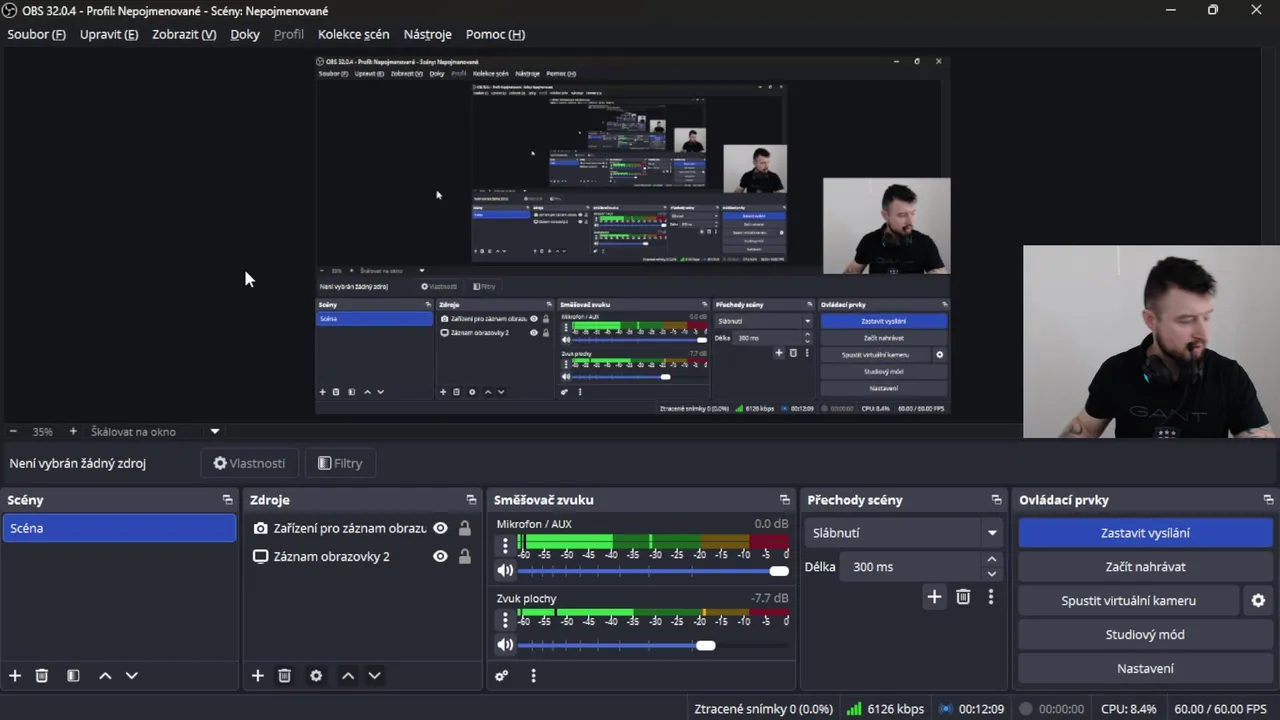Move source down arrow in Zdroje panel
The image size is (1280, 720).
[x=374, y=676]
